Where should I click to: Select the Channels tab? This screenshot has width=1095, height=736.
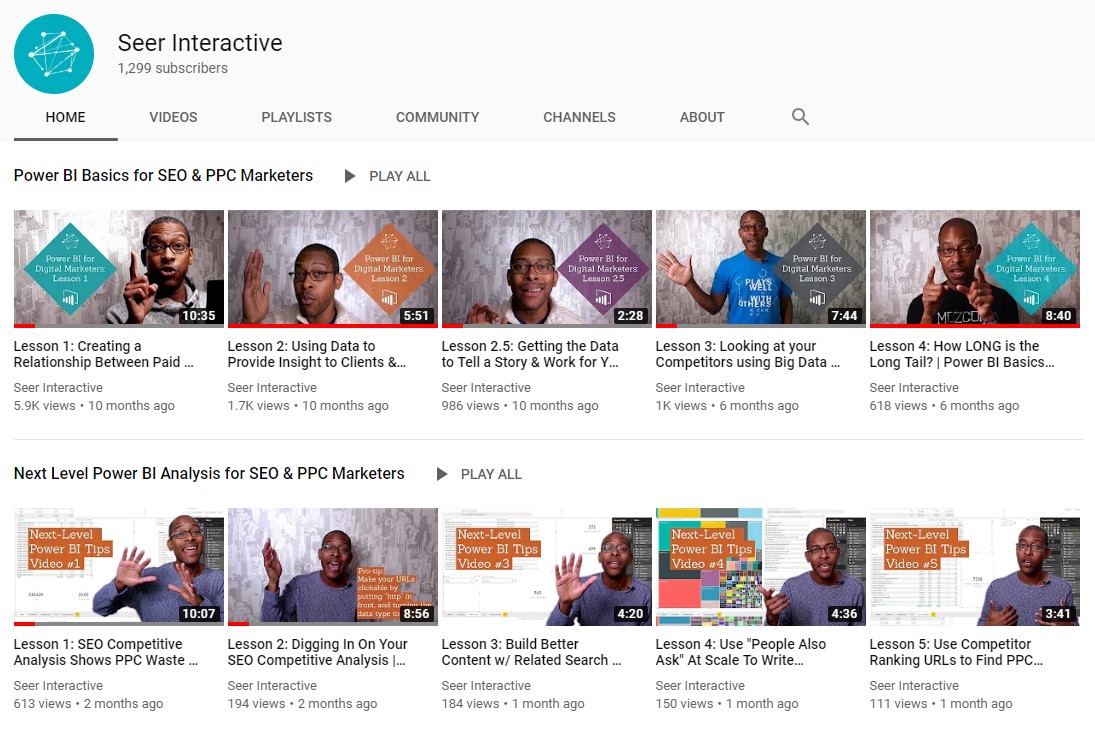click(579, 117)
